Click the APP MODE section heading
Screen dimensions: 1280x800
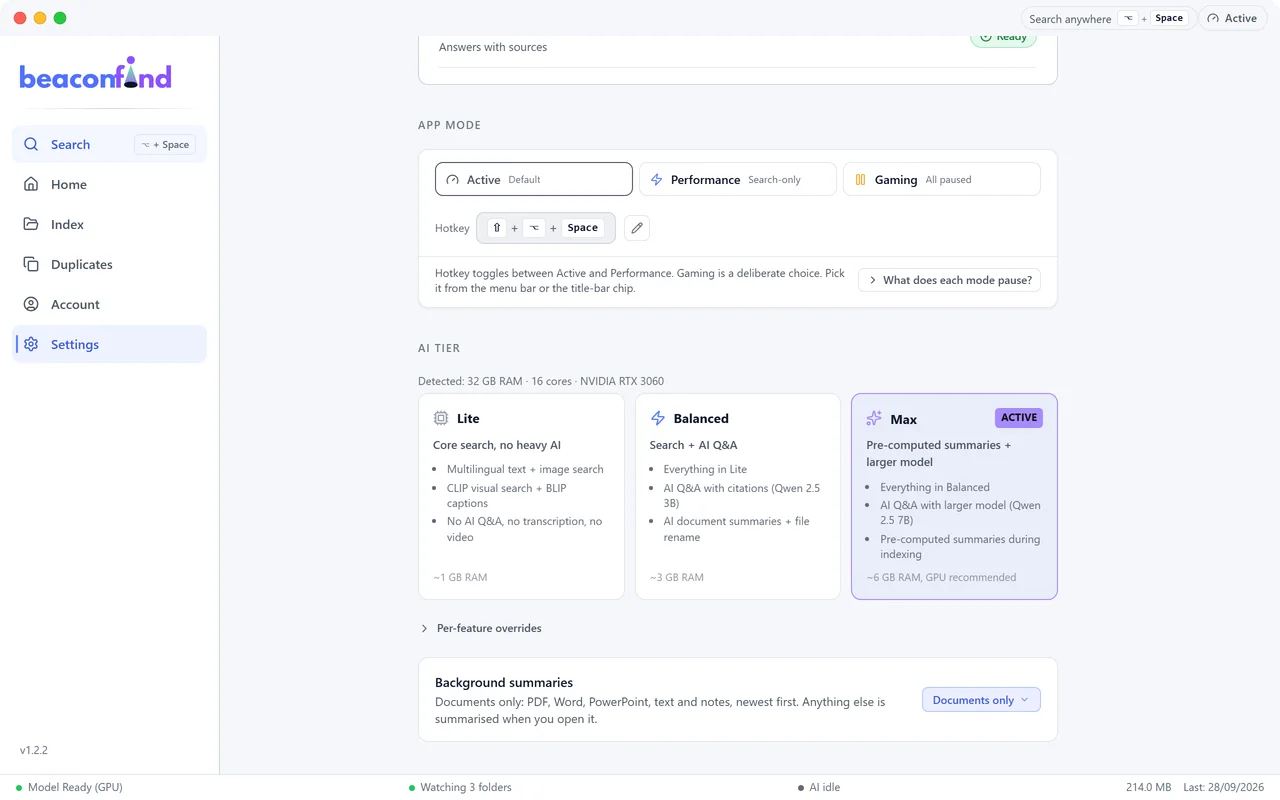tap(449, 125)
